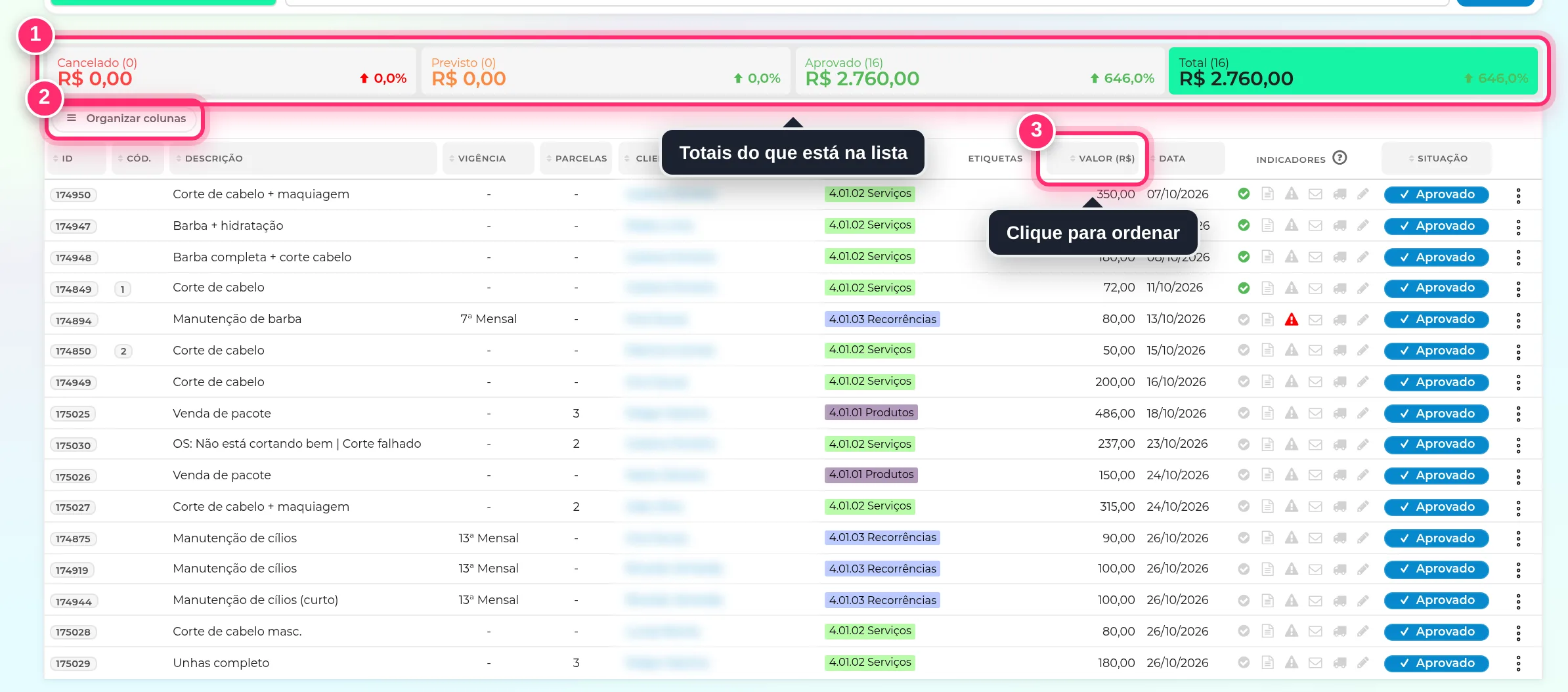Sort by the SITUAÇÃO column header

click(x=1436, y=158)
